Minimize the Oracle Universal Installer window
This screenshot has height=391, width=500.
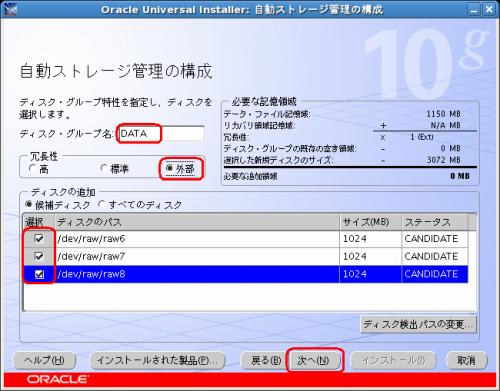[x=474, y=9]
